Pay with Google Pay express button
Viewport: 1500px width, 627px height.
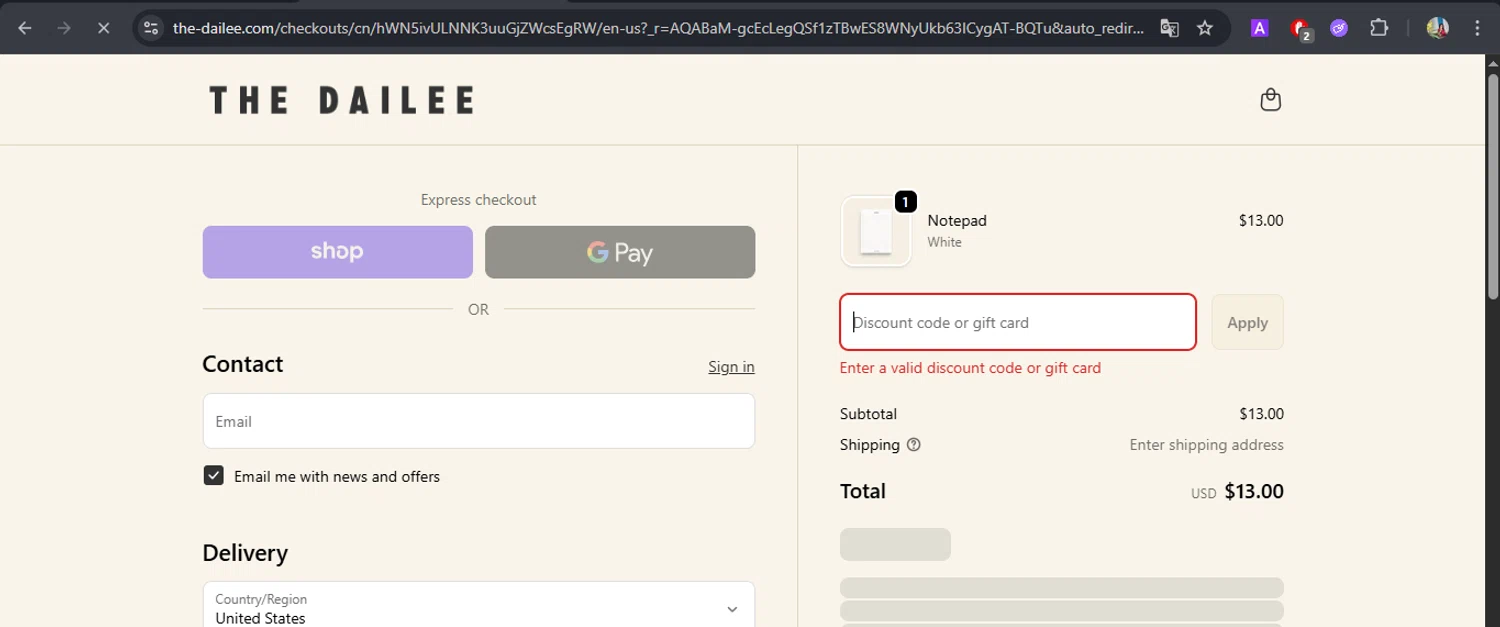click(620, 252)
